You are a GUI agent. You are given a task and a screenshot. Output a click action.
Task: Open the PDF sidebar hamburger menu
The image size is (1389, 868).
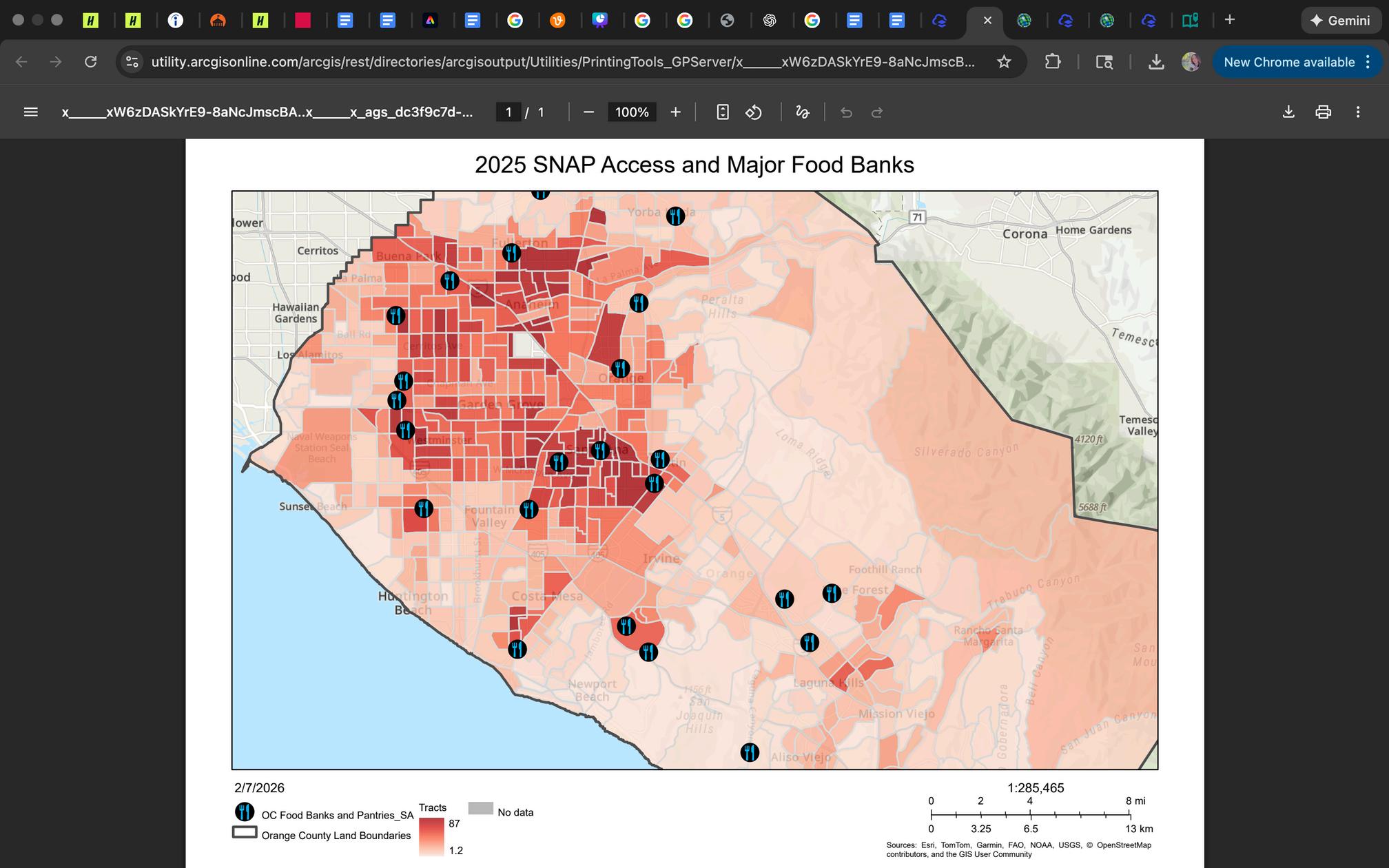pos(30,112)
